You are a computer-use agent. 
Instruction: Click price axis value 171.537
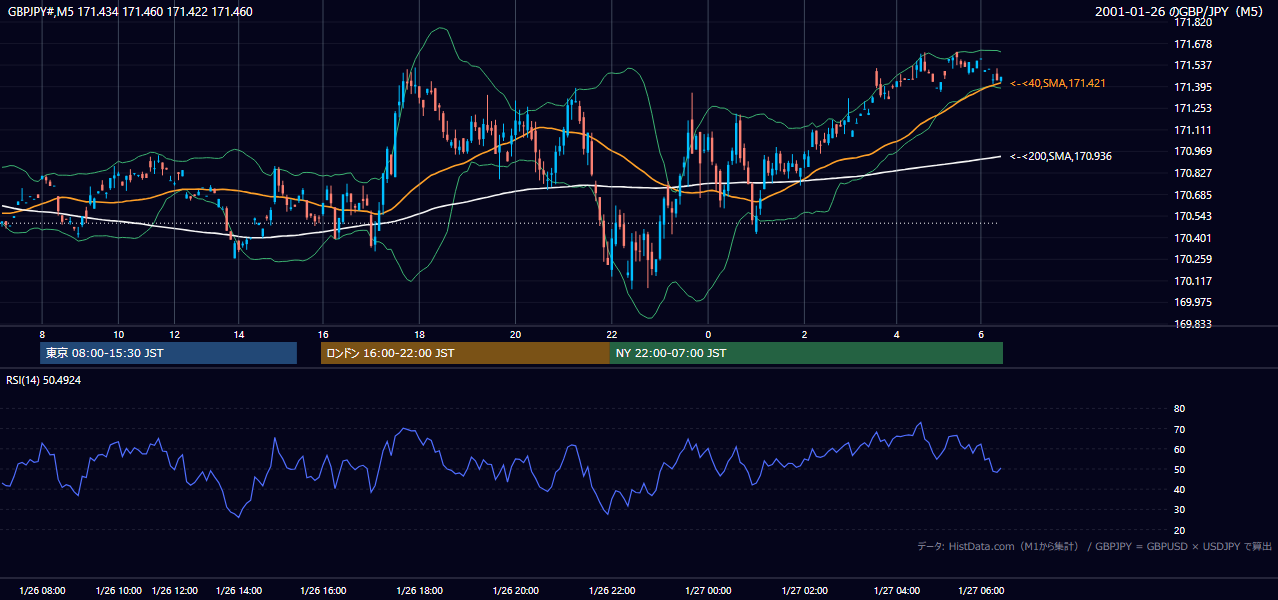point(1193,65)
